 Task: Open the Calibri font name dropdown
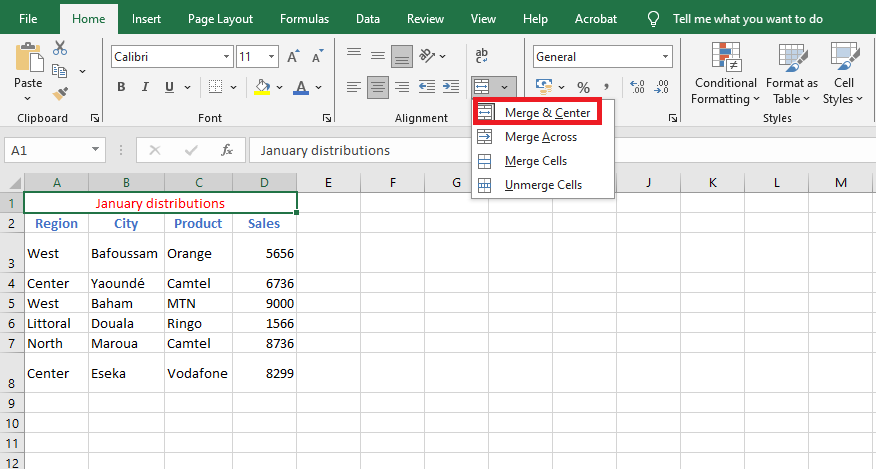point(226,56)
